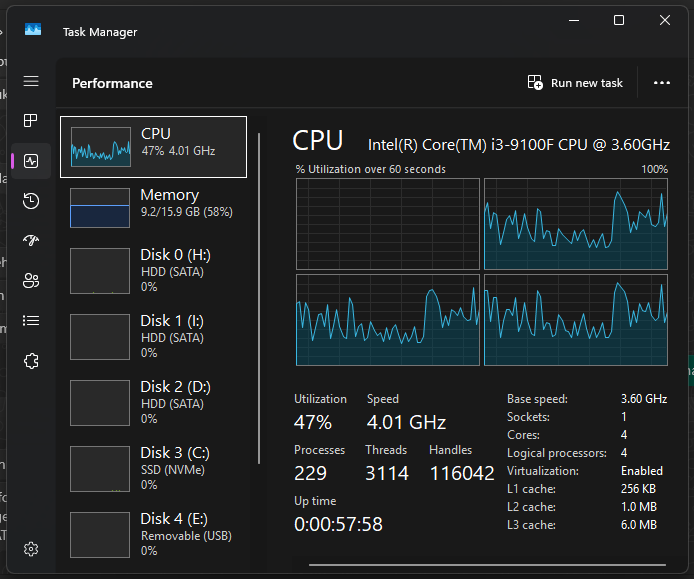694x579 pixels.
Task: Switch to the Users page
Action: click(31, 281)
